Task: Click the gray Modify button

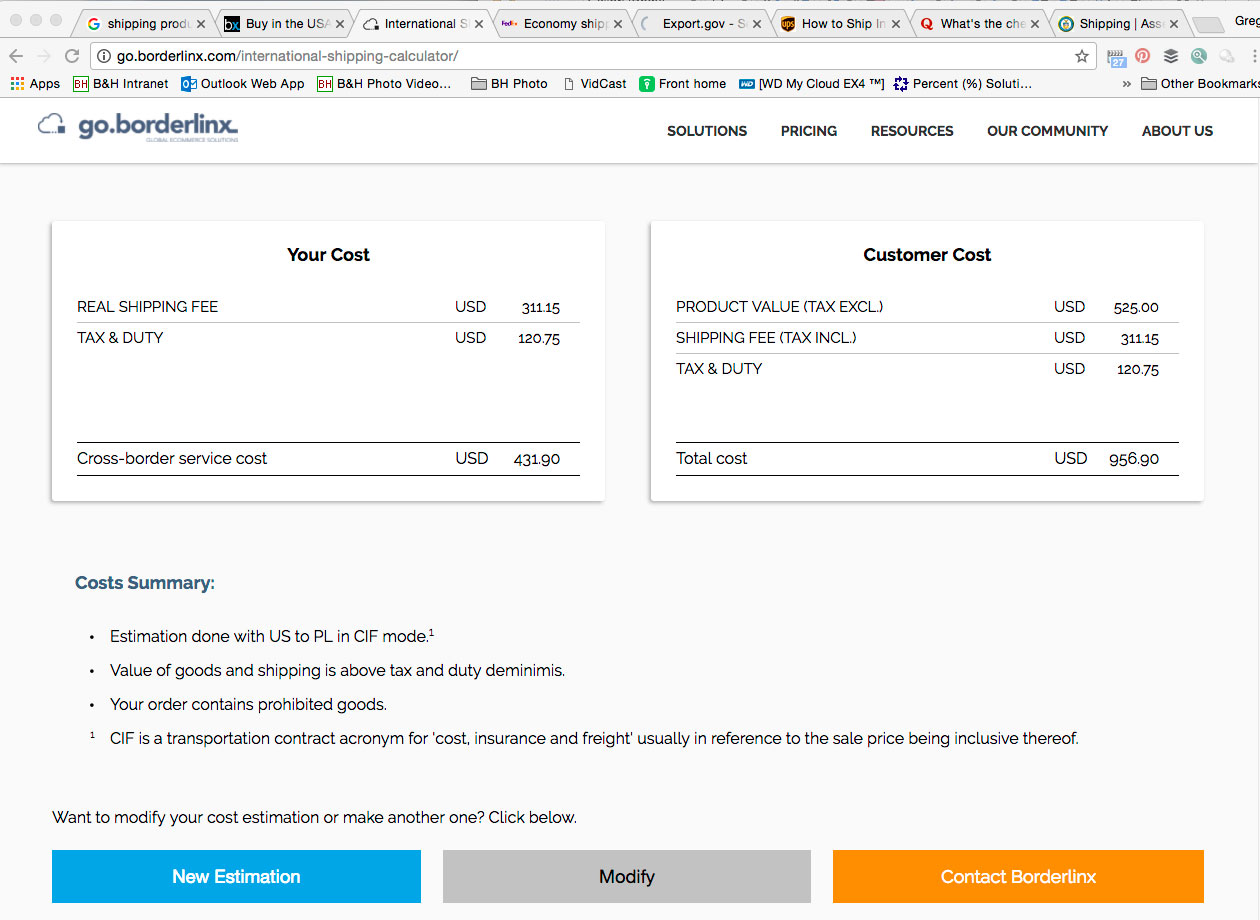Action: pos(627,877)
